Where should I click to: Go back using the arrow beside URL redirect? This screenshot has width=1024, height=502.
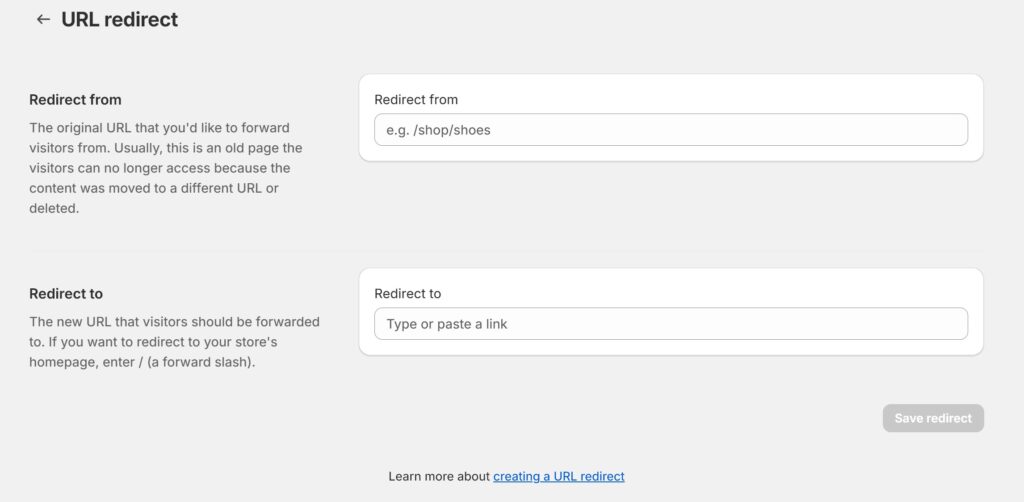point(43,20)
